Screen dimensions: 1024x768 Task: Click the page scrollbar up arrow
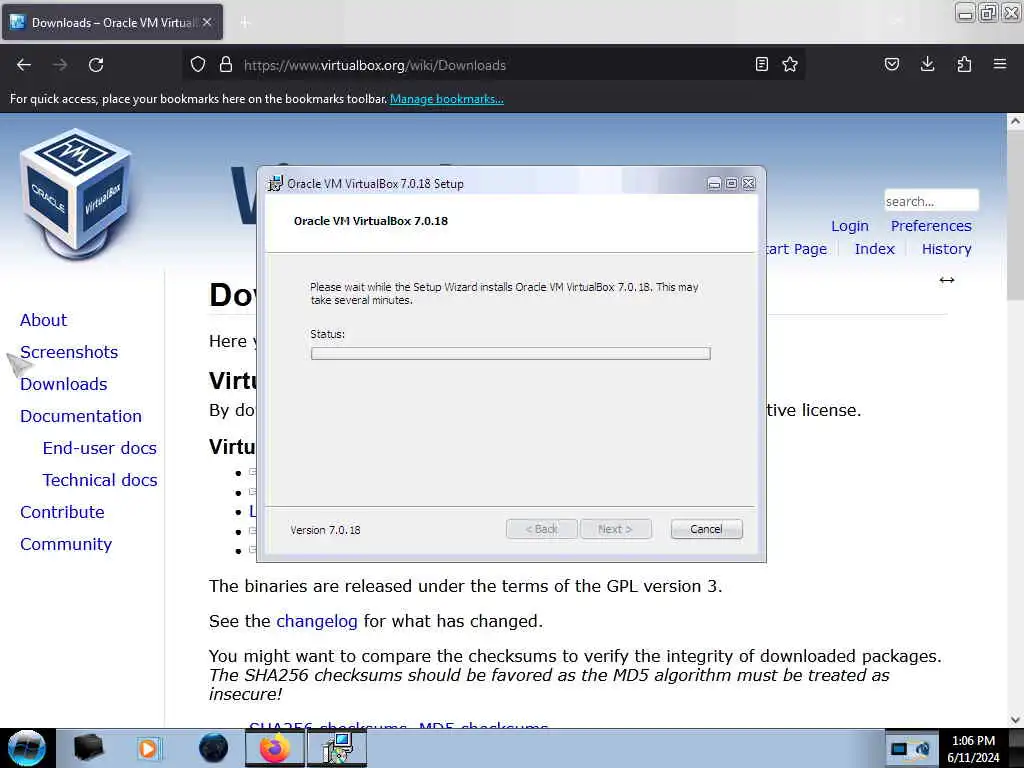tap(1015, 121)
